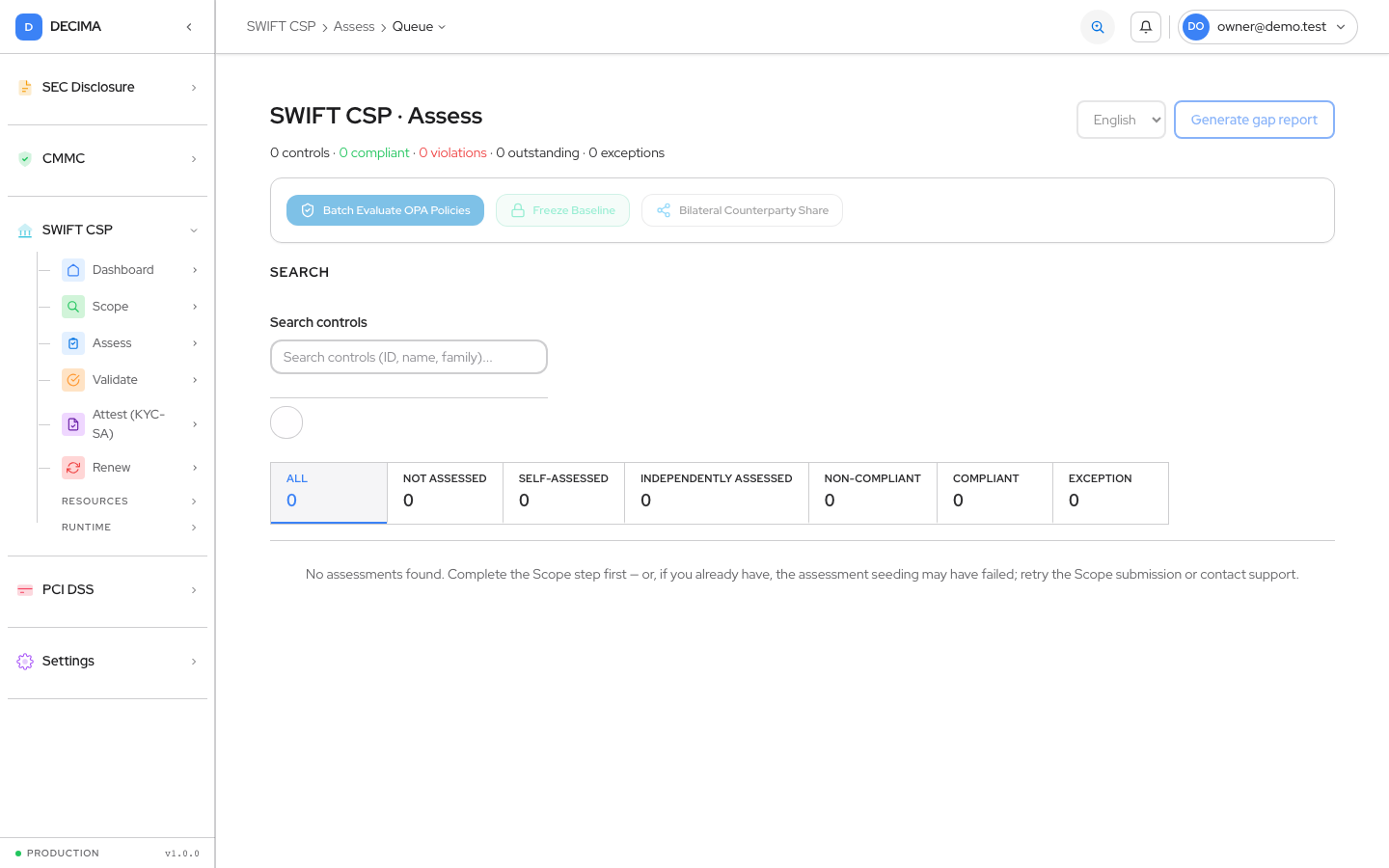Image resolution: width=1389 pixels, height=868 pixels.
Task: Open the English language dropdown
Action: 1121,120
